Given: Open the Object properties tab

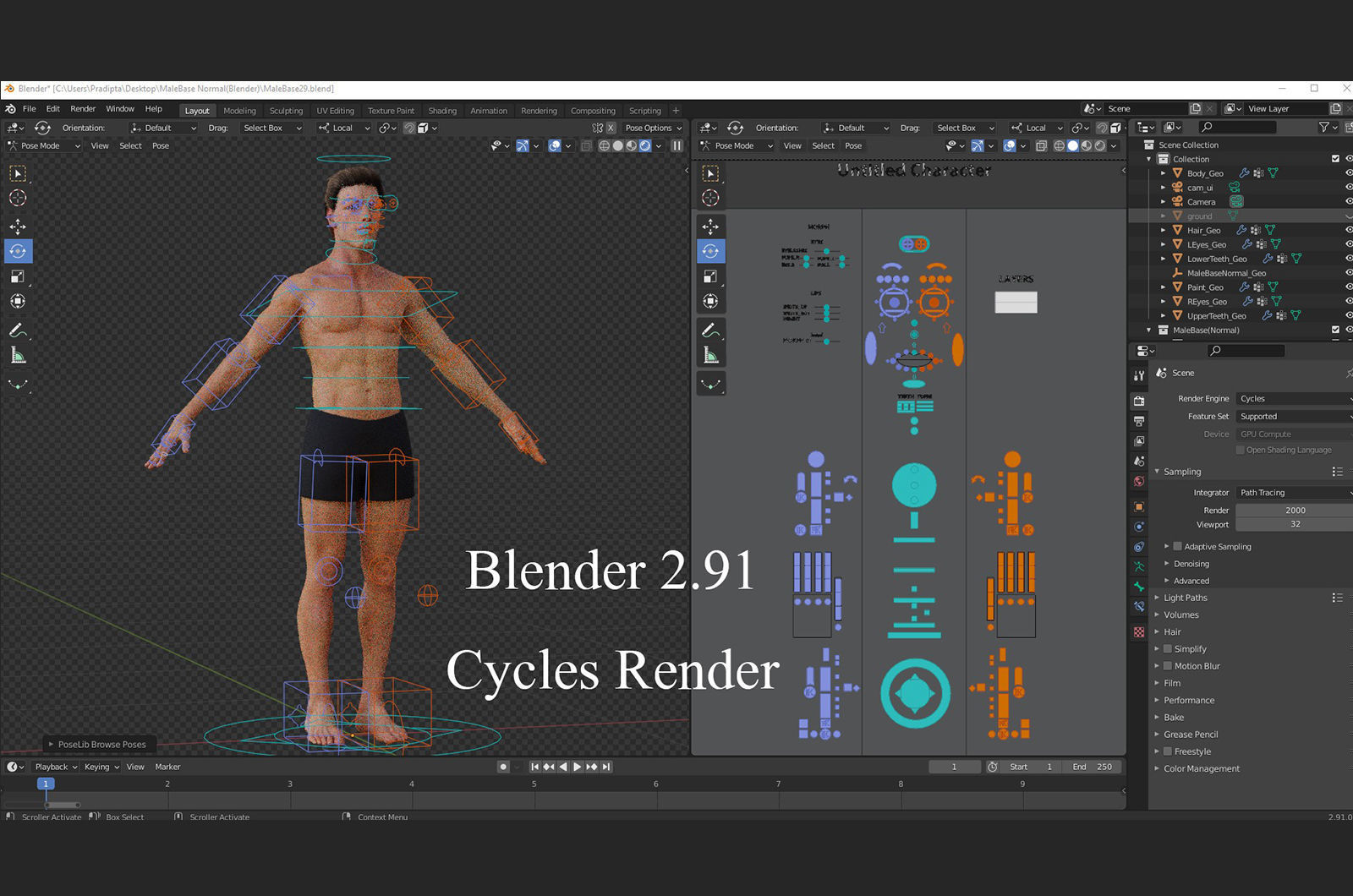Looking at the screenshot, I should [1139, 506].
